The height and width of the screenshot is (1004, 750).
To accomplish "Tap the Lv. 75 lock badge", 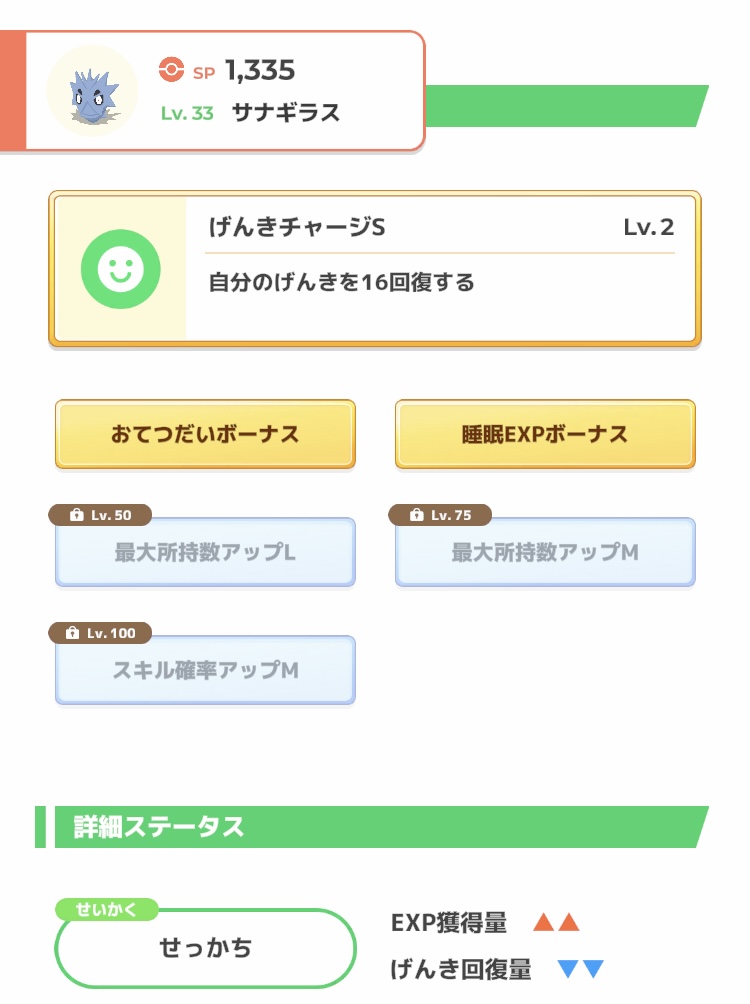I will pyautogui.click(x=440, y=515).
